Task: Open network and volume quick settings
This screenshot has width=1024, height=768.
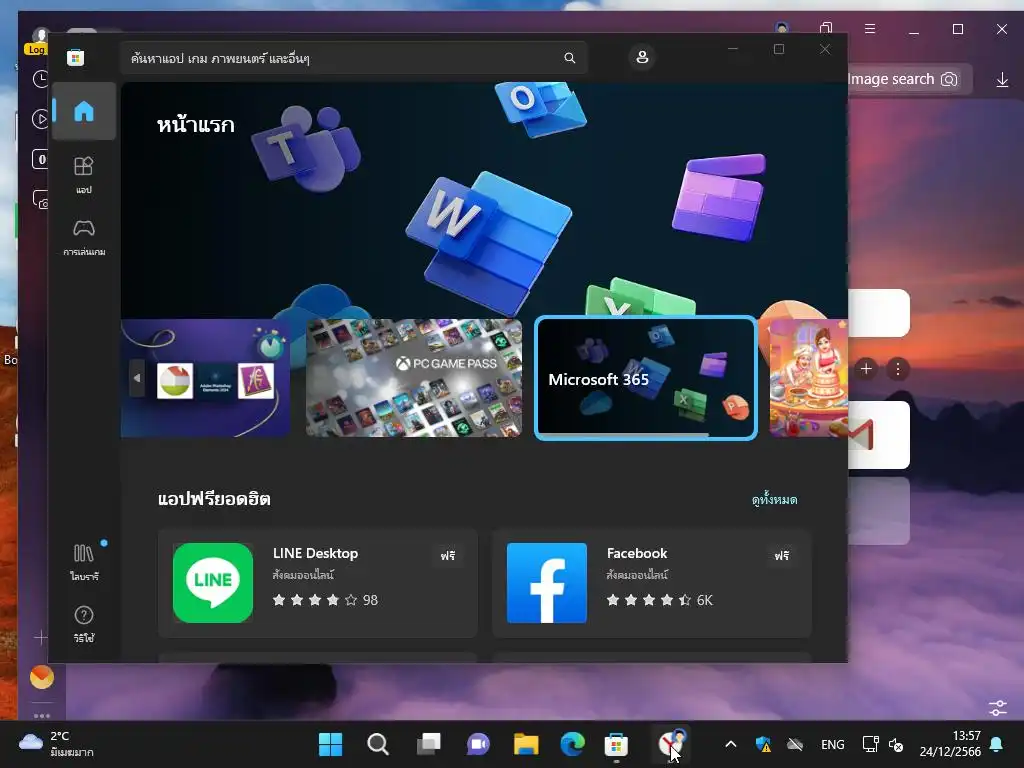Action: tap(882, 744)
